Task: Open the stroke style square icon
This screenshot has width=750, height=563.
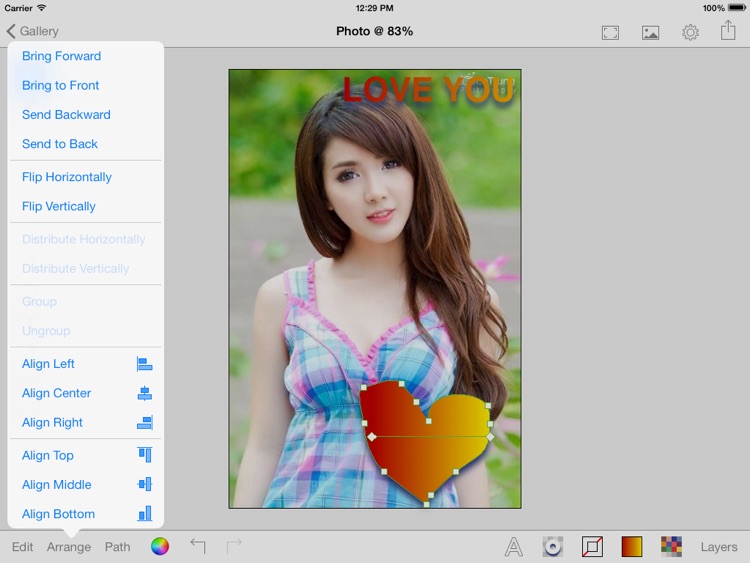Action: point(592,547)
